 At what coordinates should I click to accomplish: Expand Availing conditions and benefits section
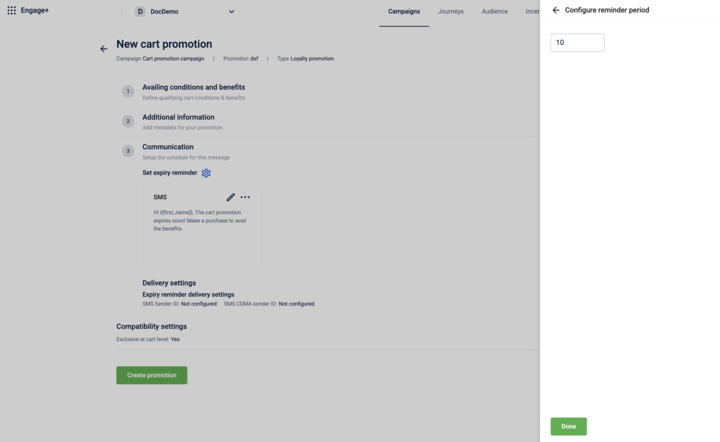(193, 87)
